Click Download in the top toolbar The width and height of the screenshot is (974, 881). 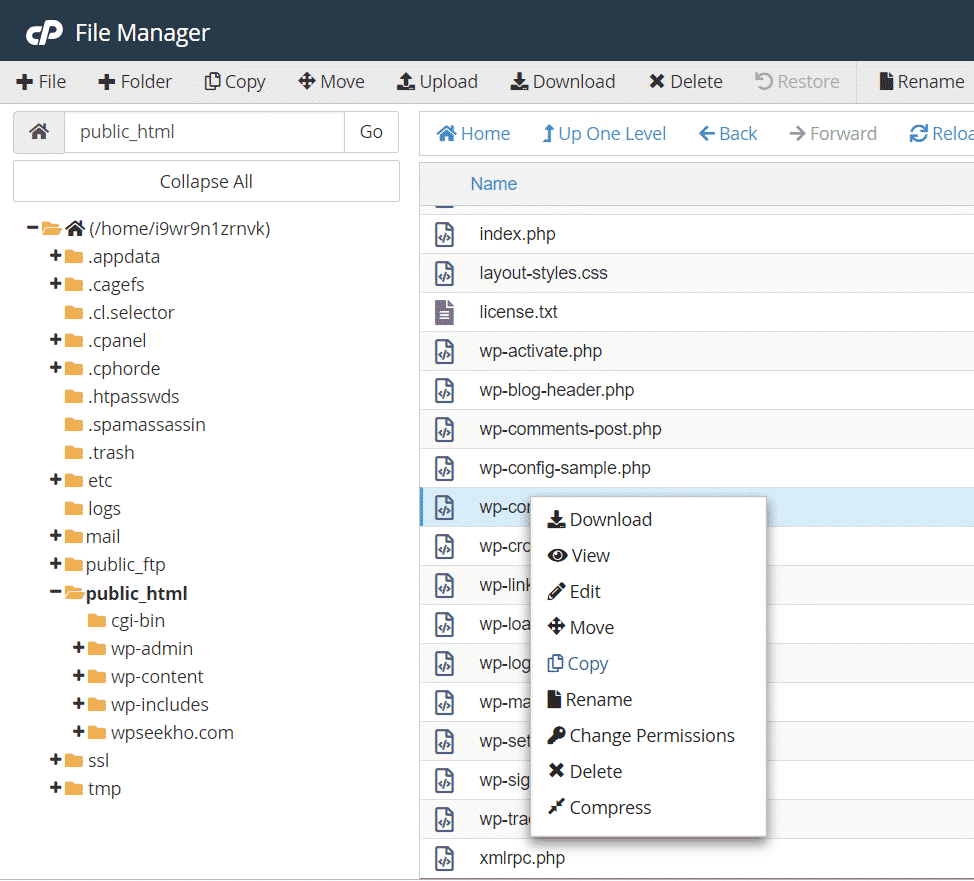pos(563,81)
